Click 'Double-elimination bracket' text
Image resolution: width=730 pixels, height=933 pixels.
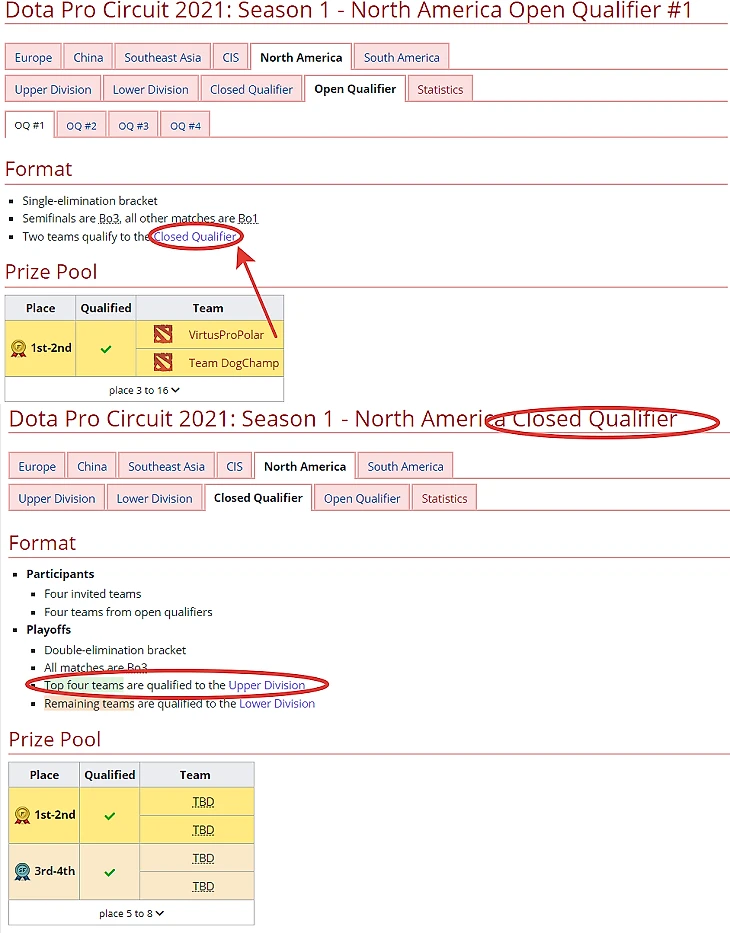point(115,650)
